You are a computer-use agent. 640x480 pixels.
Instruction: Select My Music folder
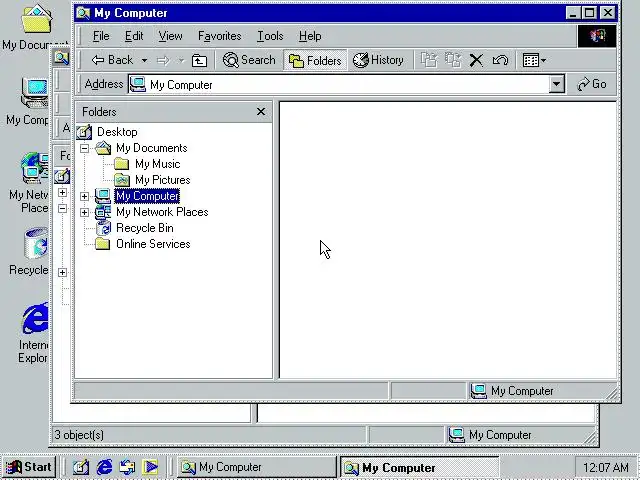(158, 164)
